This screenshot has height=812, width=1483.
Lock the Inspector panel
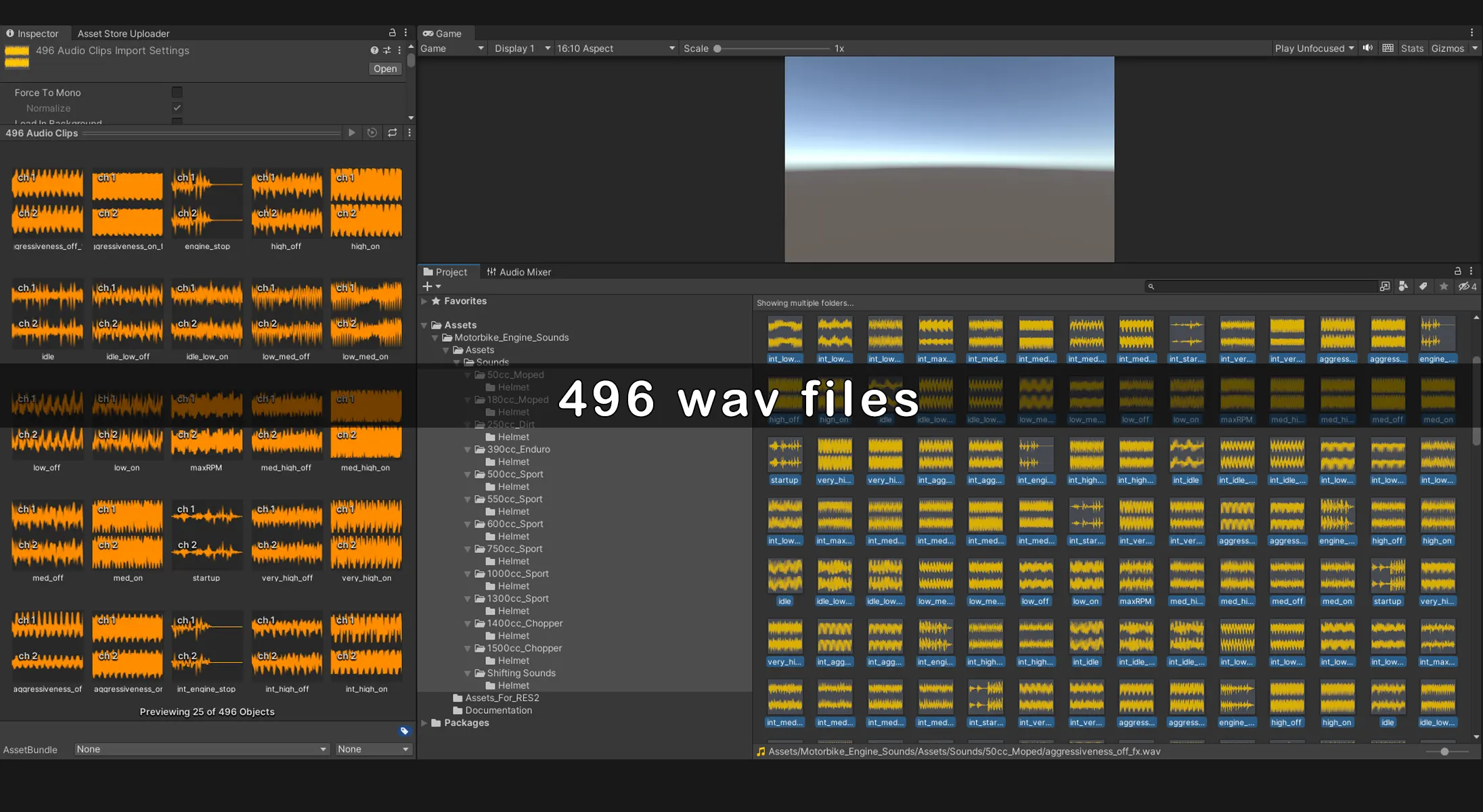coord(392,32)
